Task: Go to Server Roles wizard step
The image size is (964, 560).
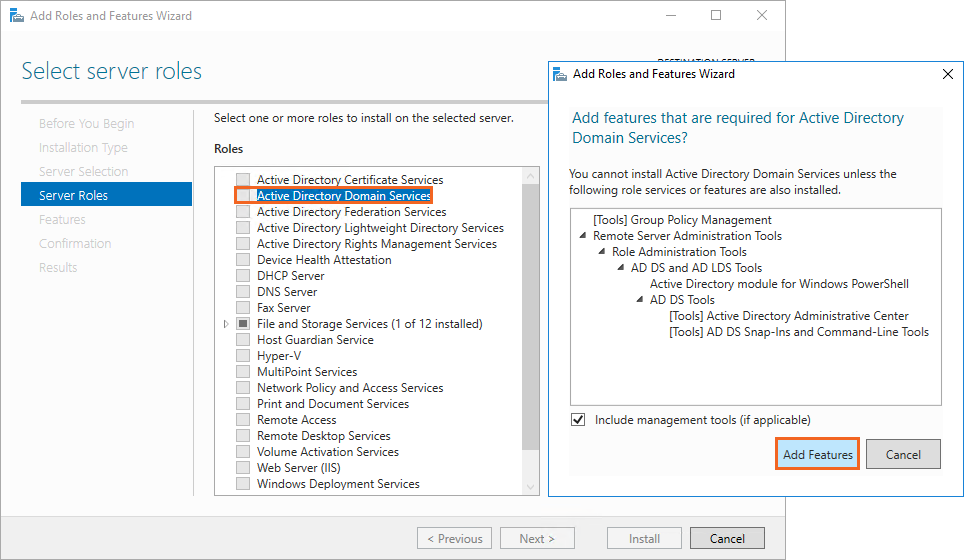Action: click(73, 195)
